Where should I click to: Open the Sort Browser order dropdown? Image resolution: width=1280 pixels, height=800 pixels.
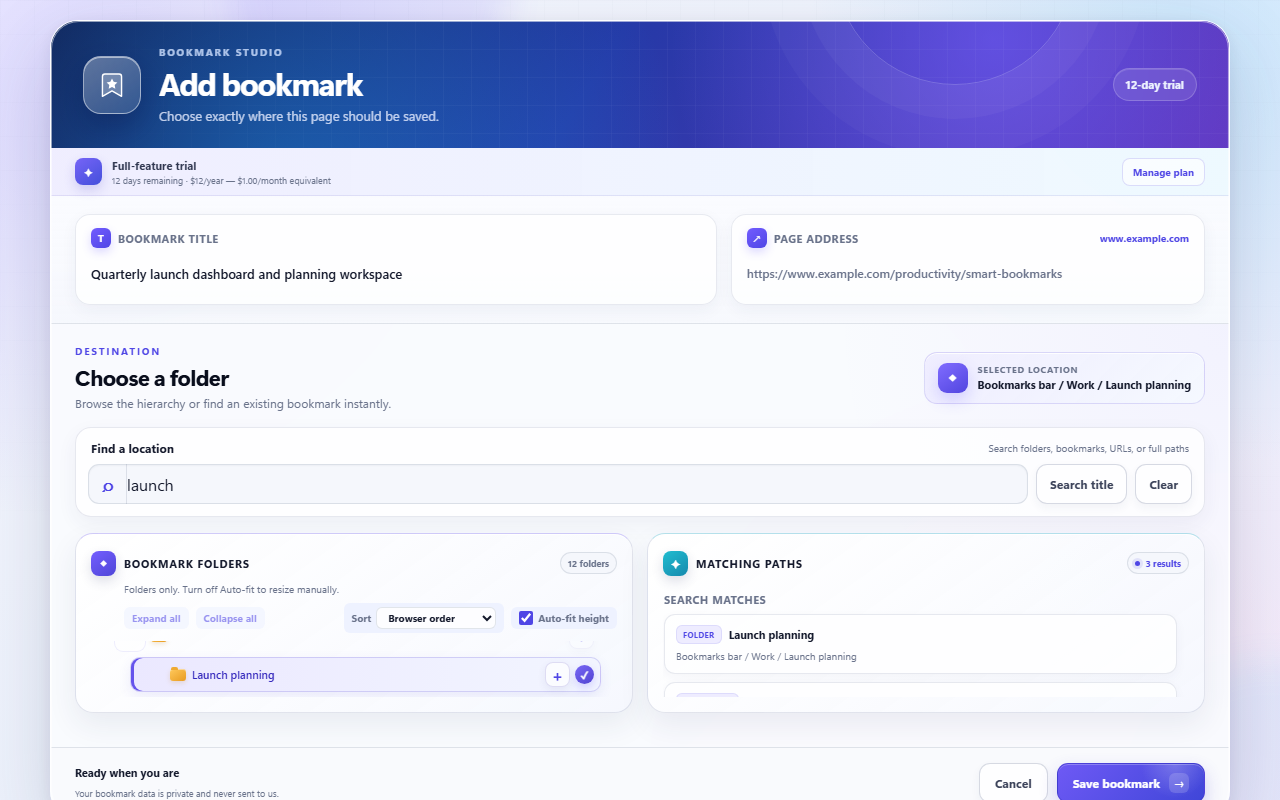(x=436, y=618)
